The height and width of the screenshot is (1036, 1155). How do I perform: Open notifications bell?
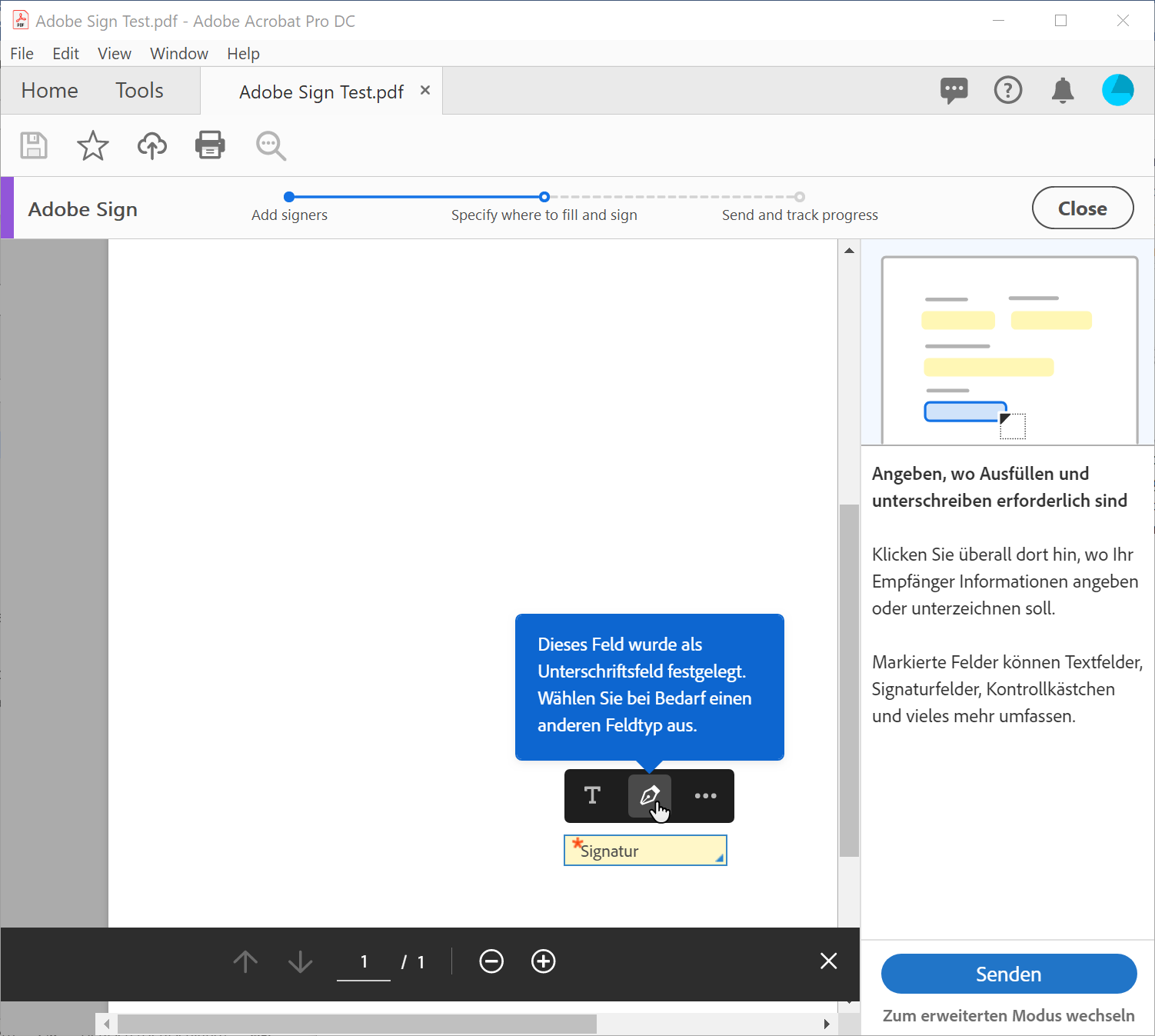(x=1063, y=91)
